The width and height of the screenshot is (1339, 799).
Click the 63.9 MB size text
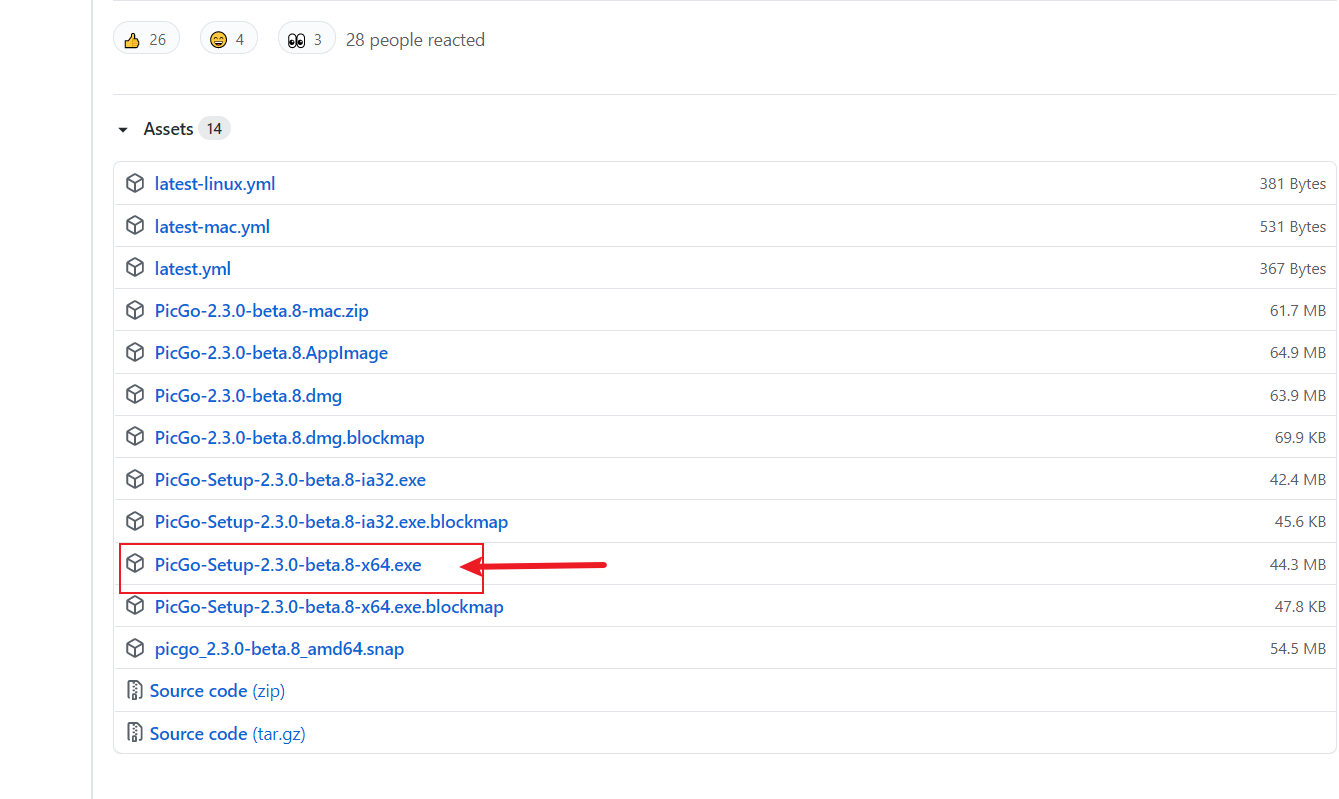(1298, 396)
